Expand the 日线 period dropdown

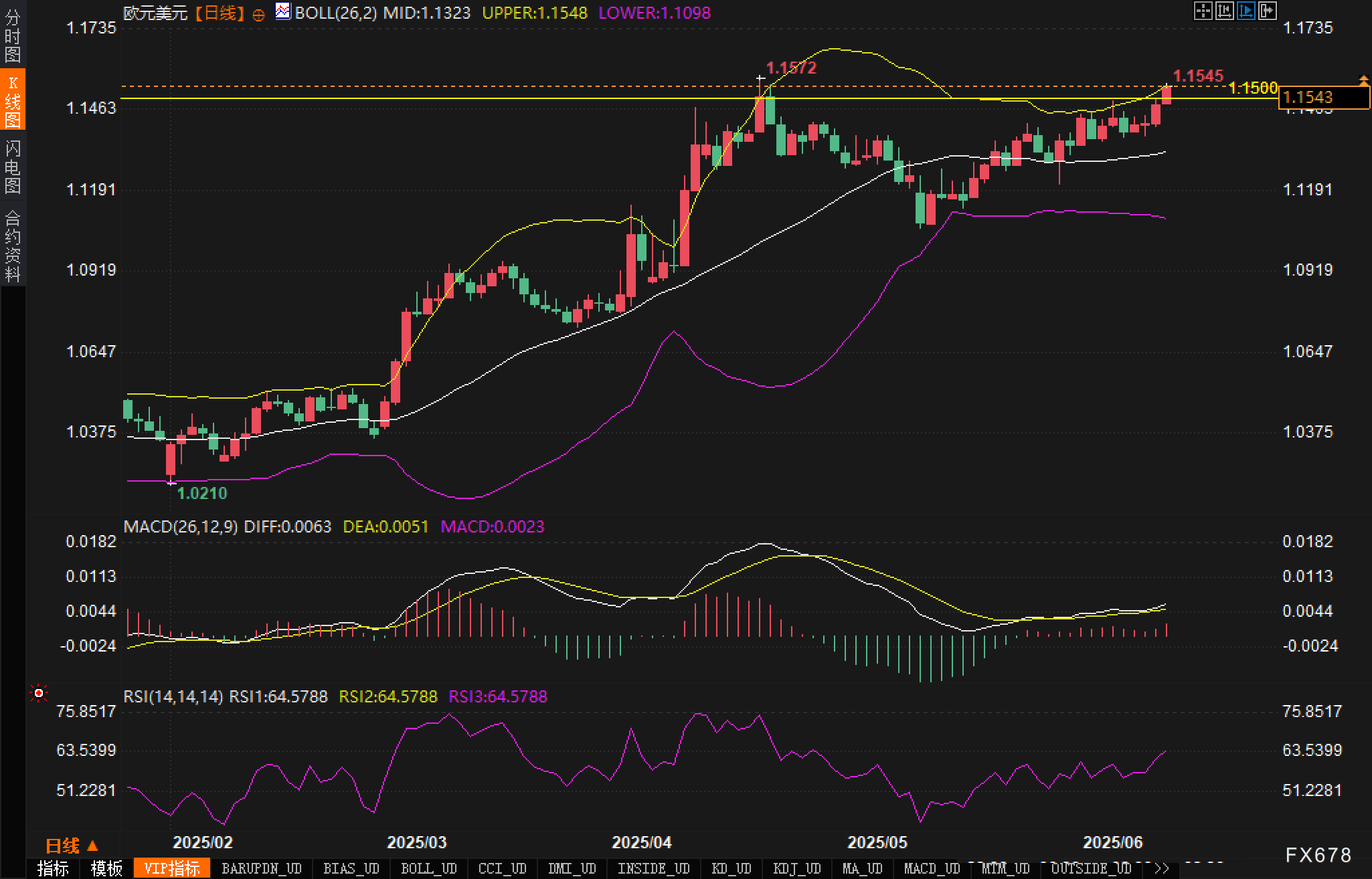click(72, 846)
